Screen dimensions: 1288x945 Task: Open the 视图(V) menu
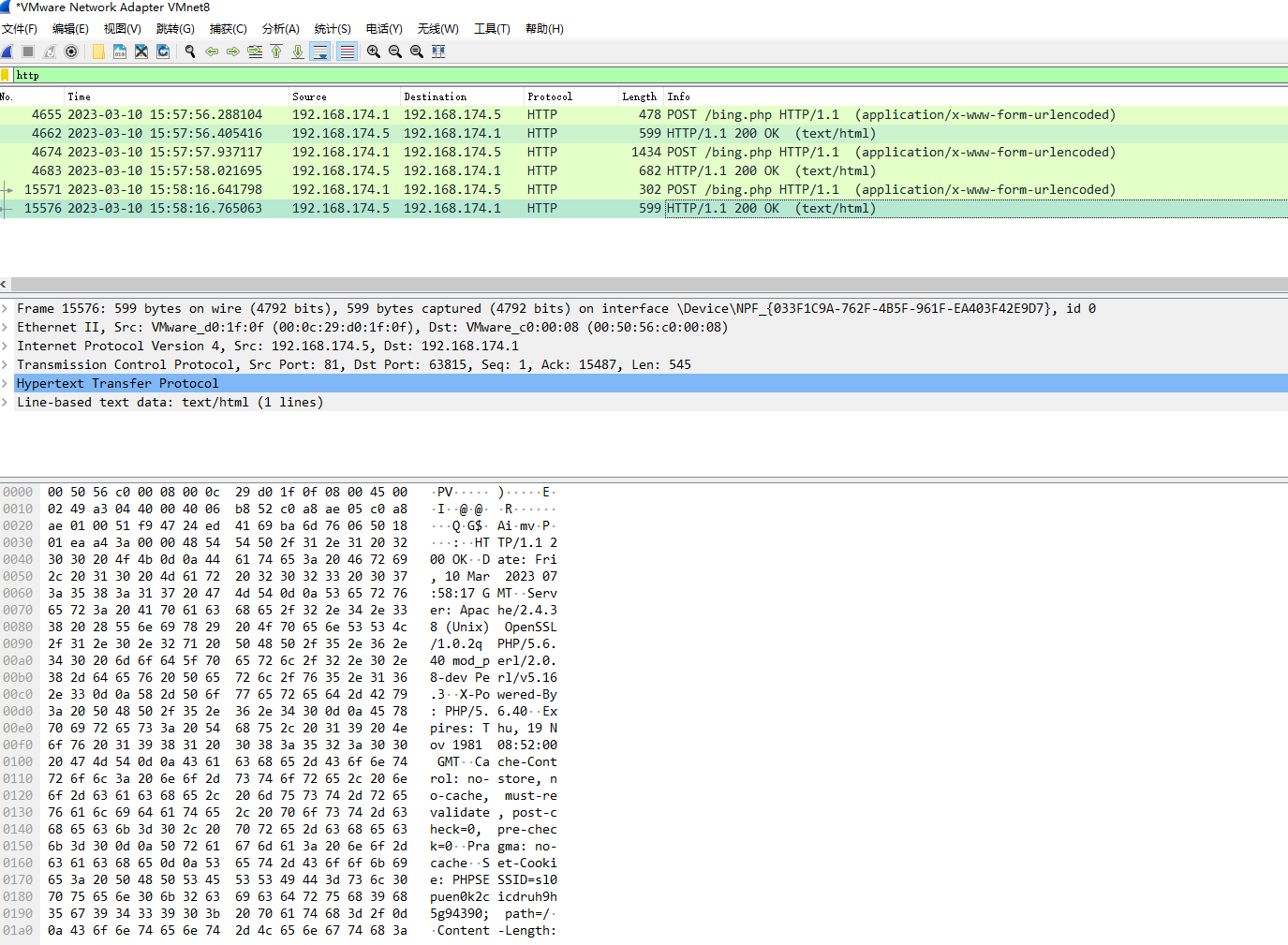(x=123, y=29)
